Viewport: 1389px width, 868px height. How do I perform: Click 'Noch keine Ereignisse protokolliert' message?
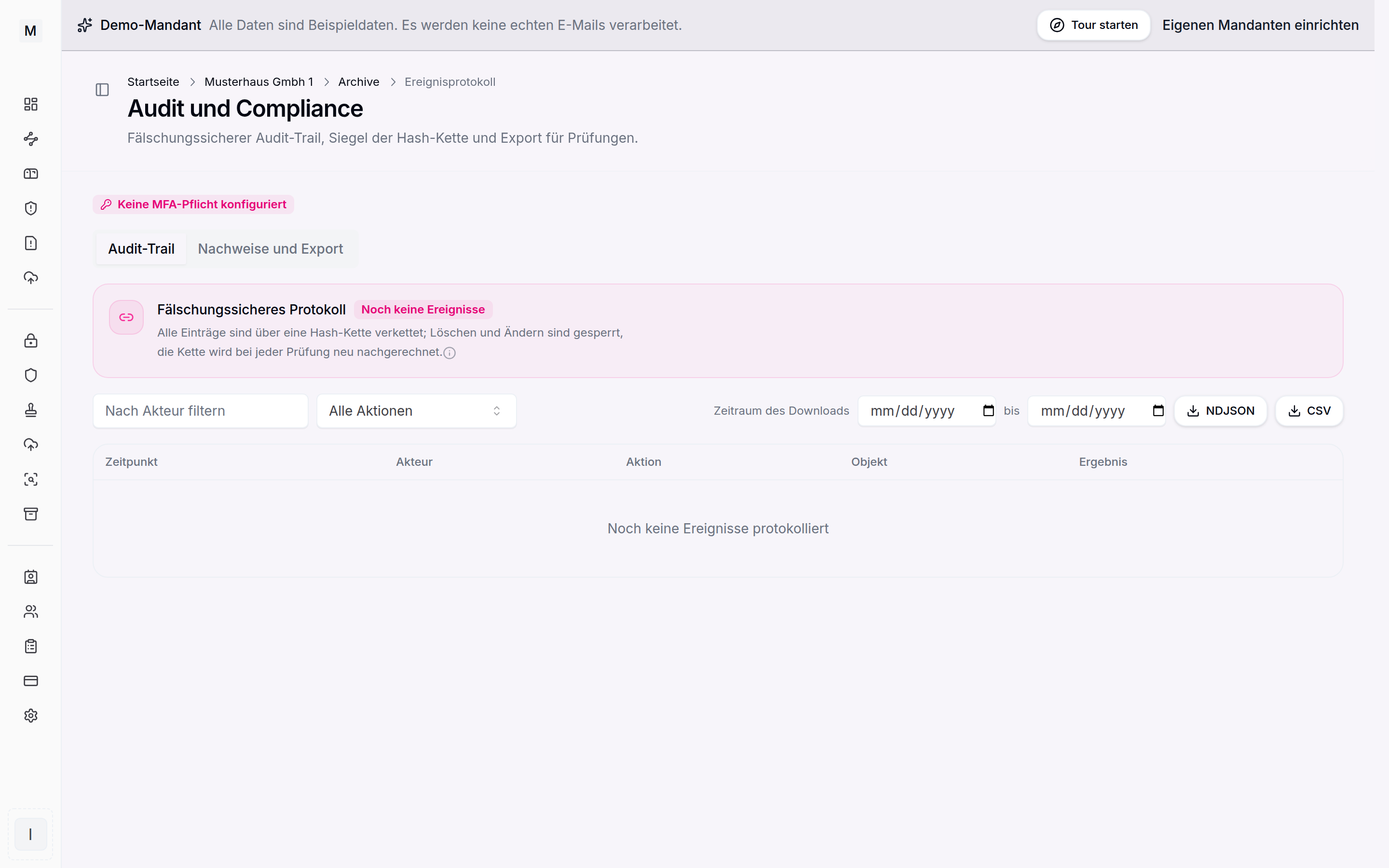tap(718, 529)
